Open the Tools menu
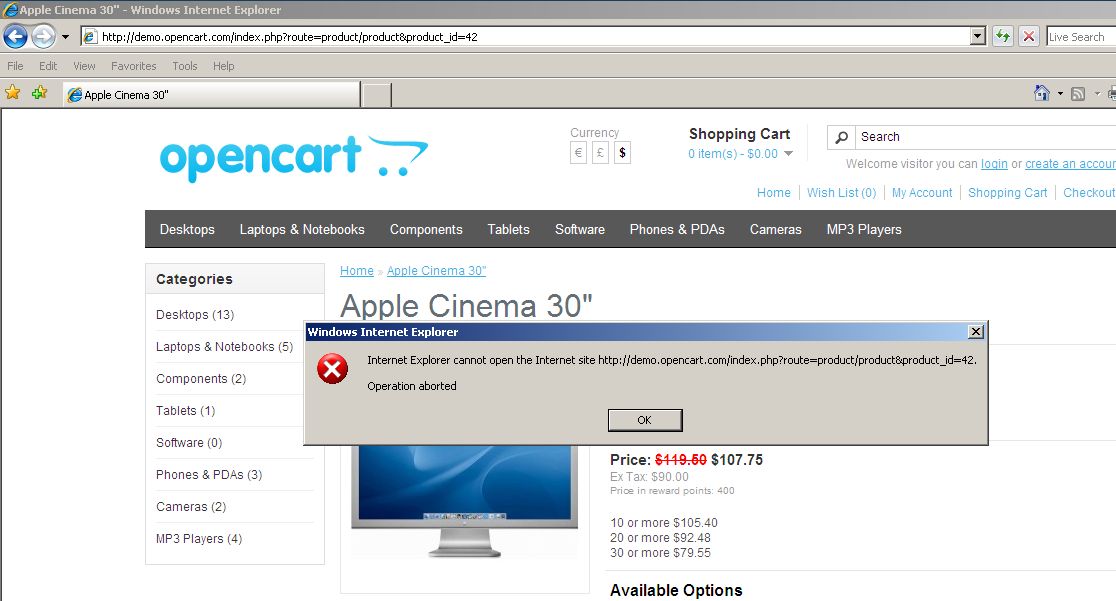This screenshot has height=601, width=1116. 184,66
